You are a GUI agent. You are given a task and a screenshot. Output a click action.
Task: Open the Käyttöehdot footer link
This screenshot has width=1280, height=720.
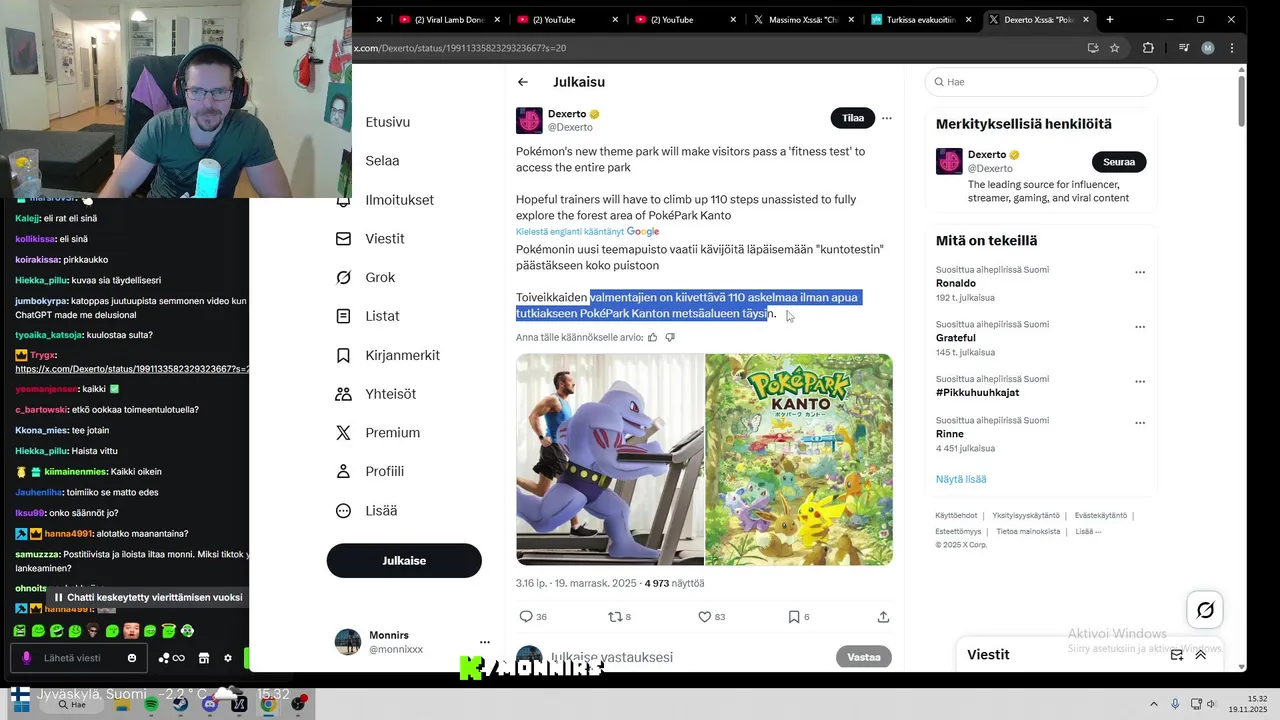[956, 516]
